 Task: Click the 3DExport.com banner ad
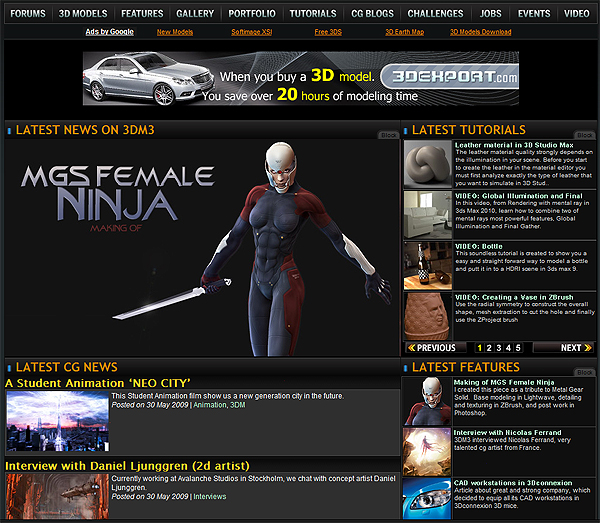tap(301, 78)
